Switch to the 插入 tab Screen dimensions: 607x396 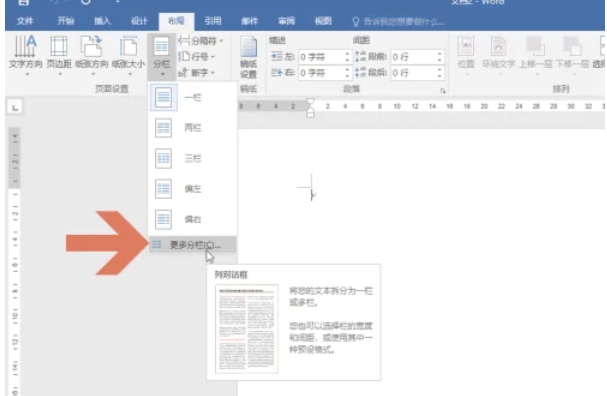coord(102,21)
